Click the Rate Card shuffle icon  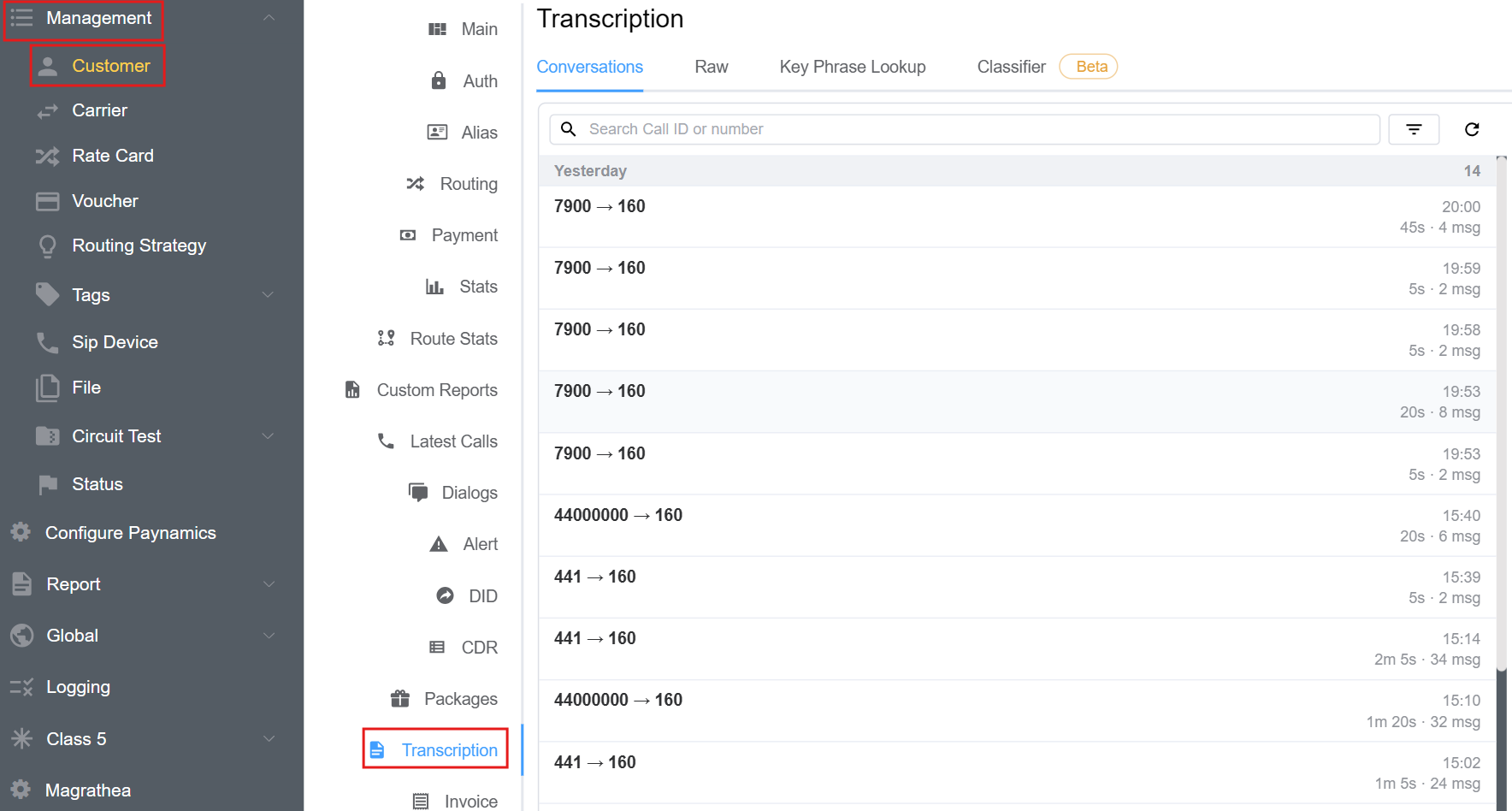[48, 156]
